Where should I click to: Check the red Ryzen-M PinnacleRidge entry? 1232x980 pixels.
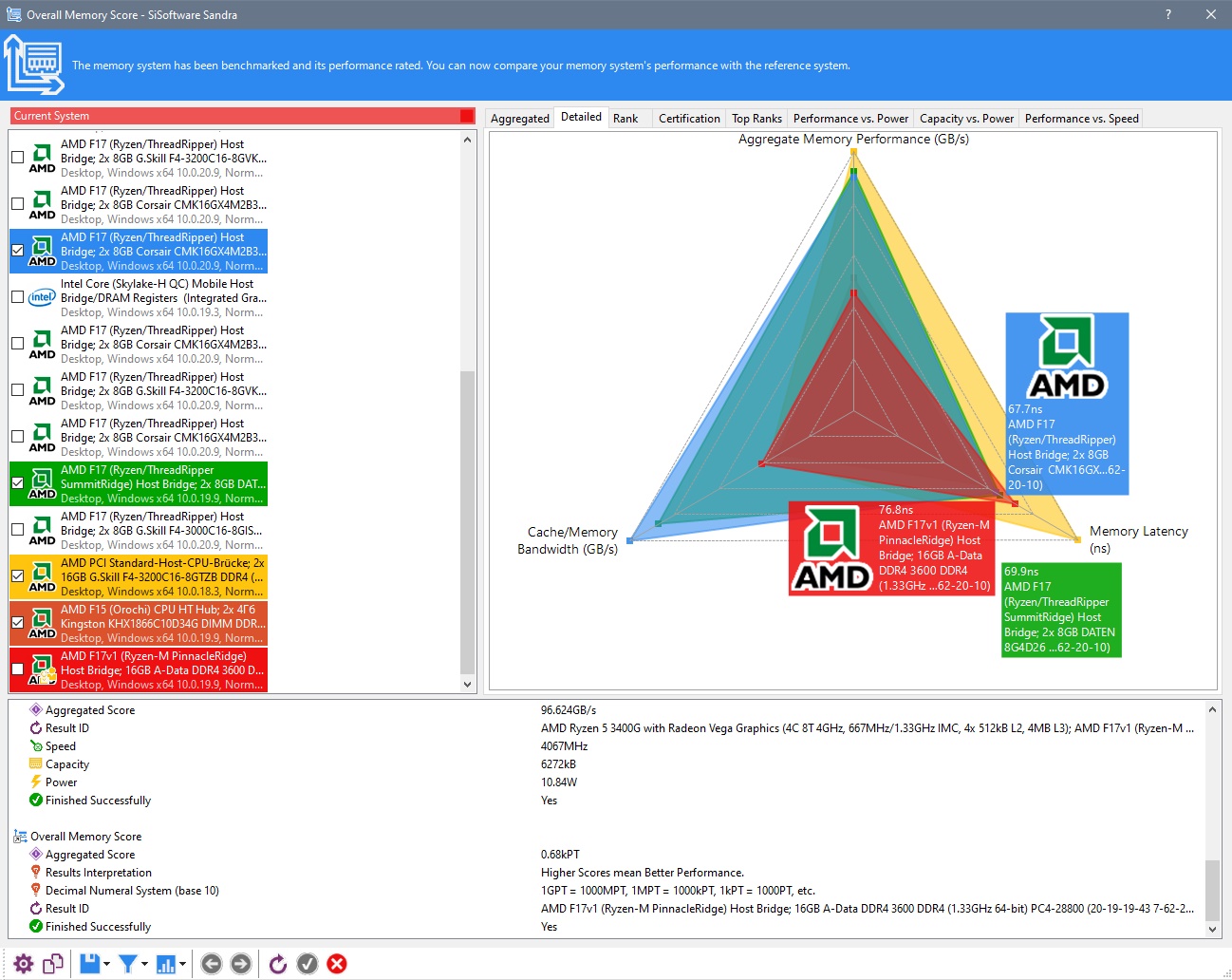tap(17, 669)
